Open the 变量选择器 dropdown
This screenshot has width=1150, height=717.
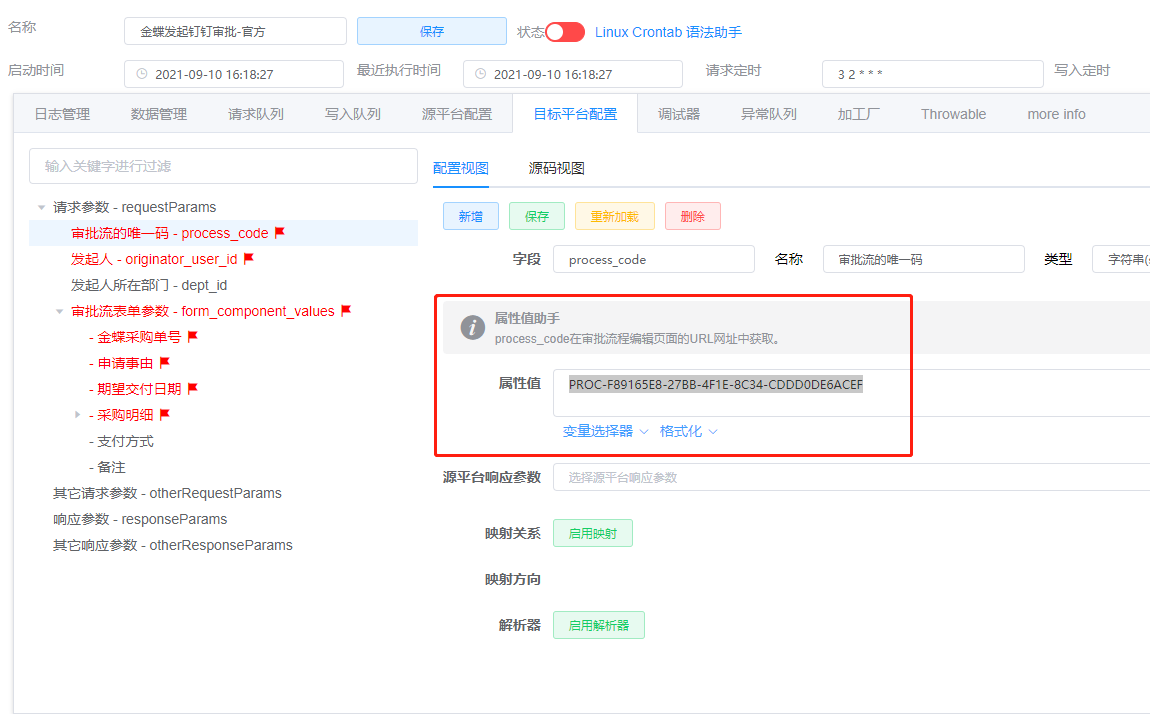coord(605,431)
